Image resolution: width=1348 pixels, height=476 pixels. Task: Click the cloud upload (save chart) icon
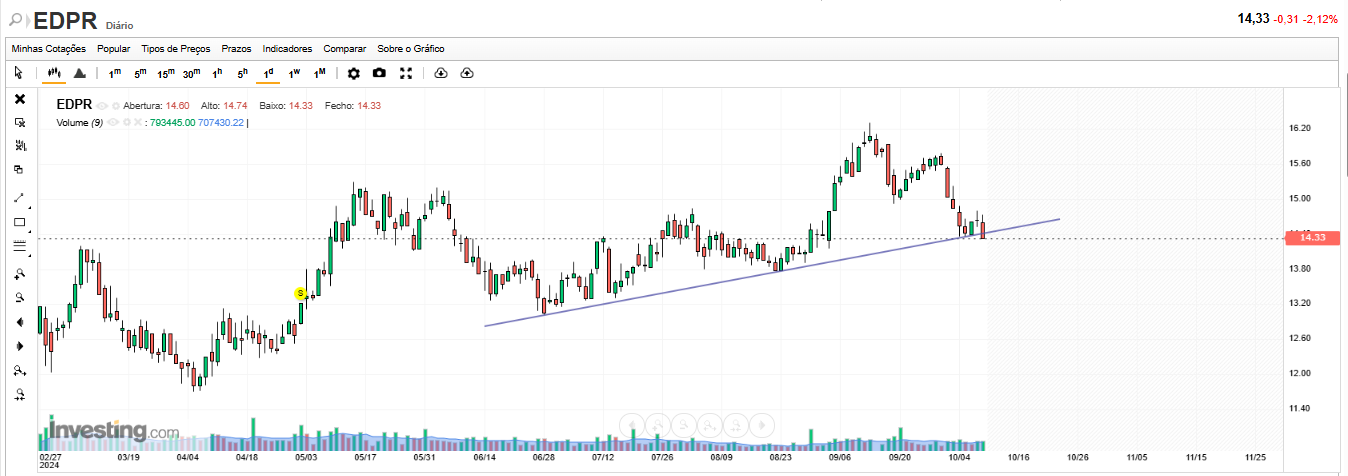(467, 73)
